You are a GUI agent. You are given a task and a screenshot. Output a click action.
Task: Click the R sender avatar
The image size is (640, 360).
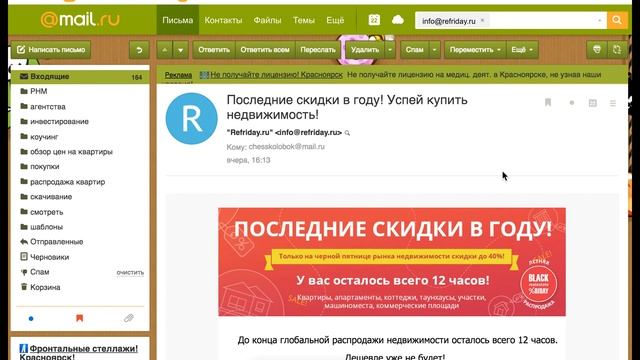tap(191, 118)
